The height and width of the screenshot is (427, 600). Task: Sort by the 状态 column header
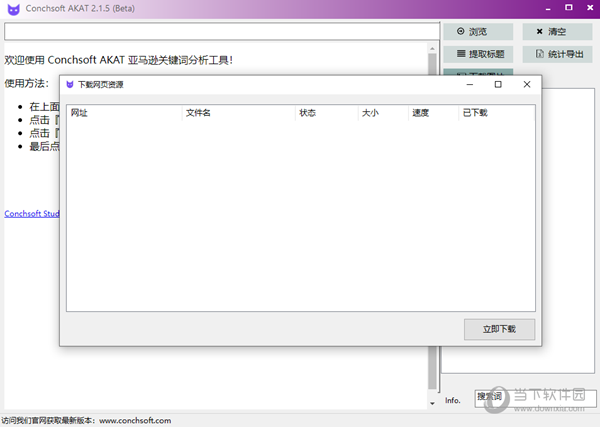(326, 113)
